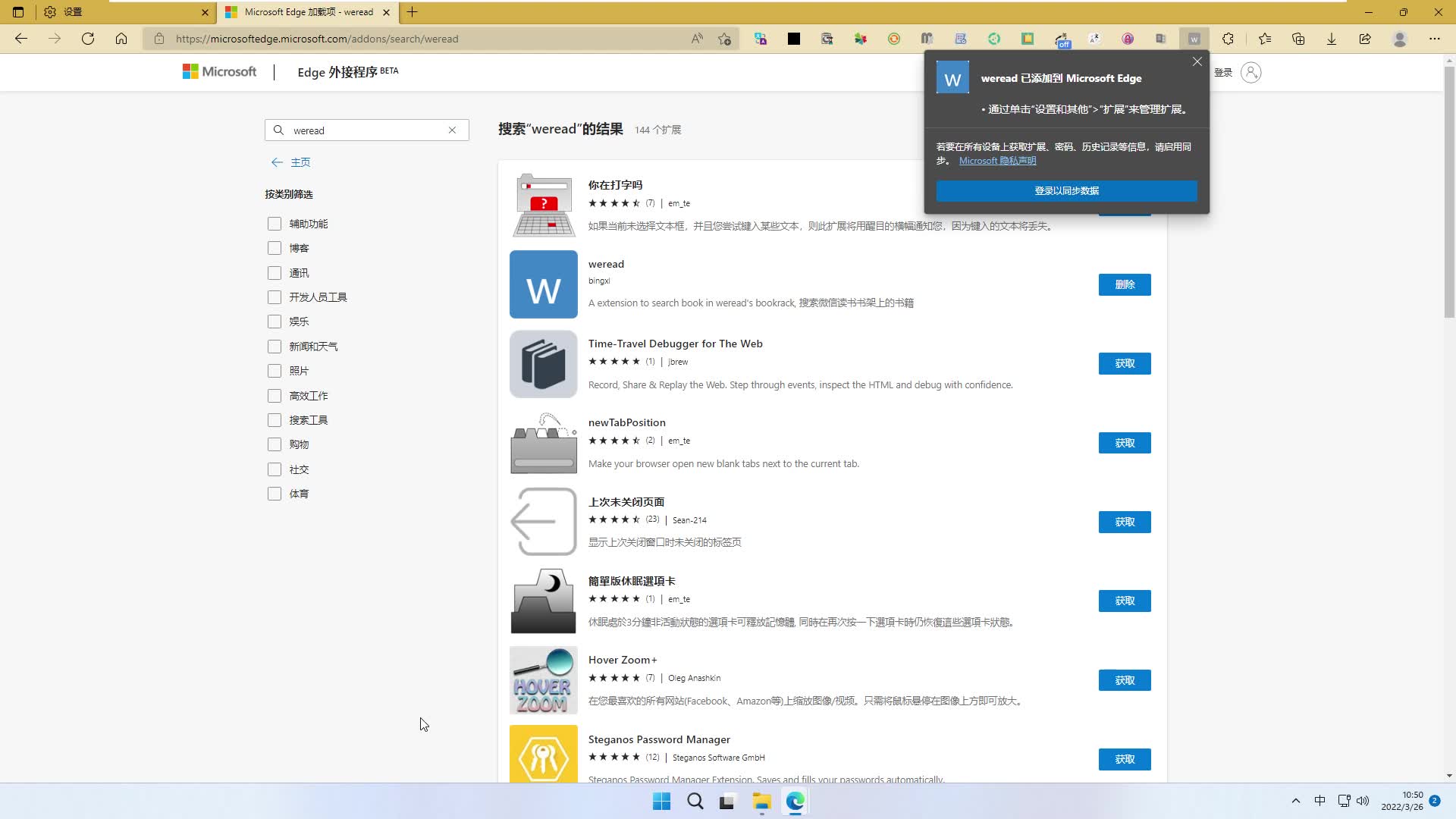Image resolution: width=1456 pixels, height=819 pixels.
Task: Get newTabPosition extension
Action: click(1125, 443)
